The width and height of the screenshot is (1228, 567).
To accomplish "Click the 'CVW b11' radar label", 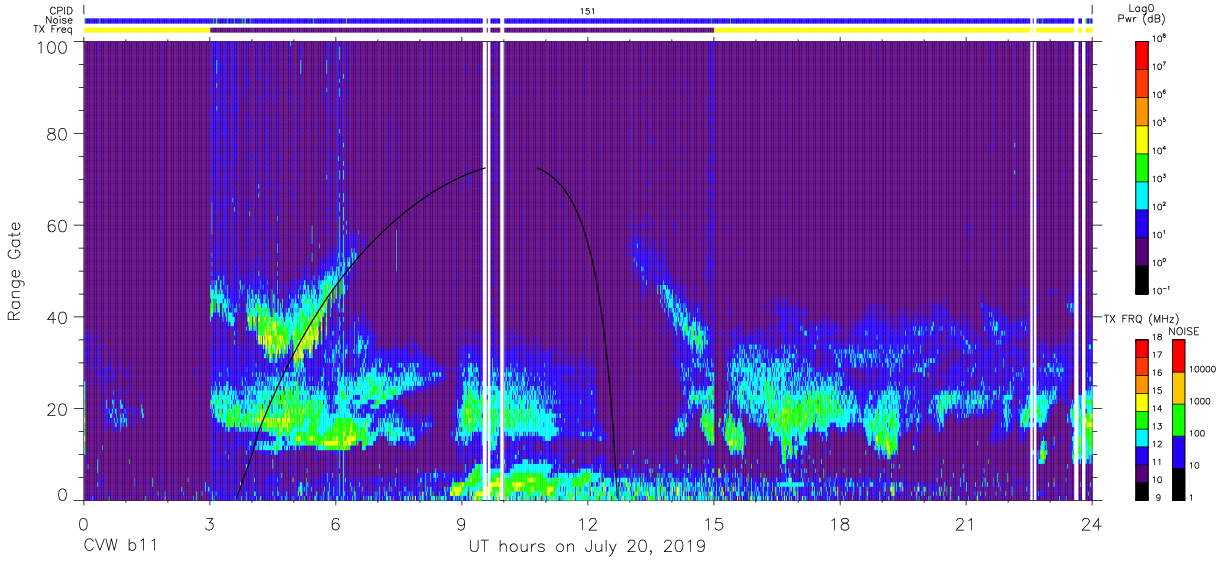I will [119, 547].
